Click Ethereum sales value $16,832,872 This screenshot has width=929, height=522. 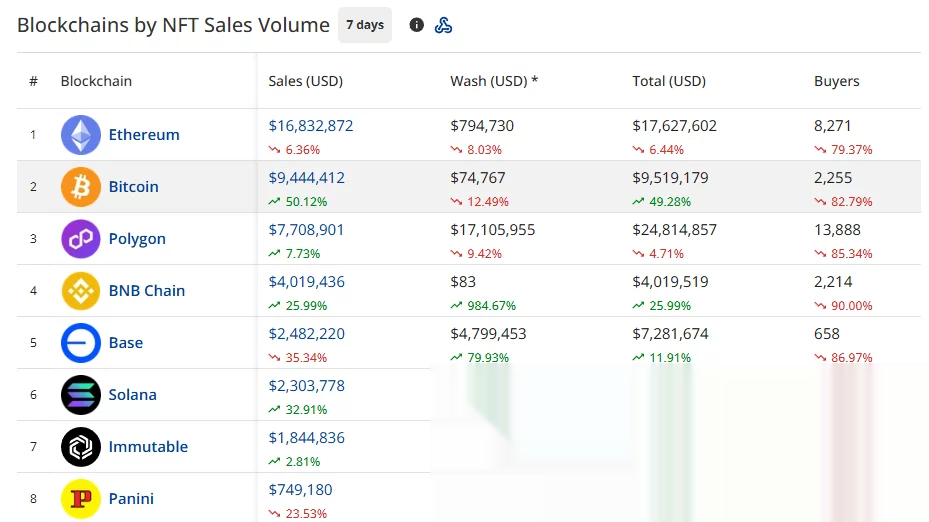point(311,126)
